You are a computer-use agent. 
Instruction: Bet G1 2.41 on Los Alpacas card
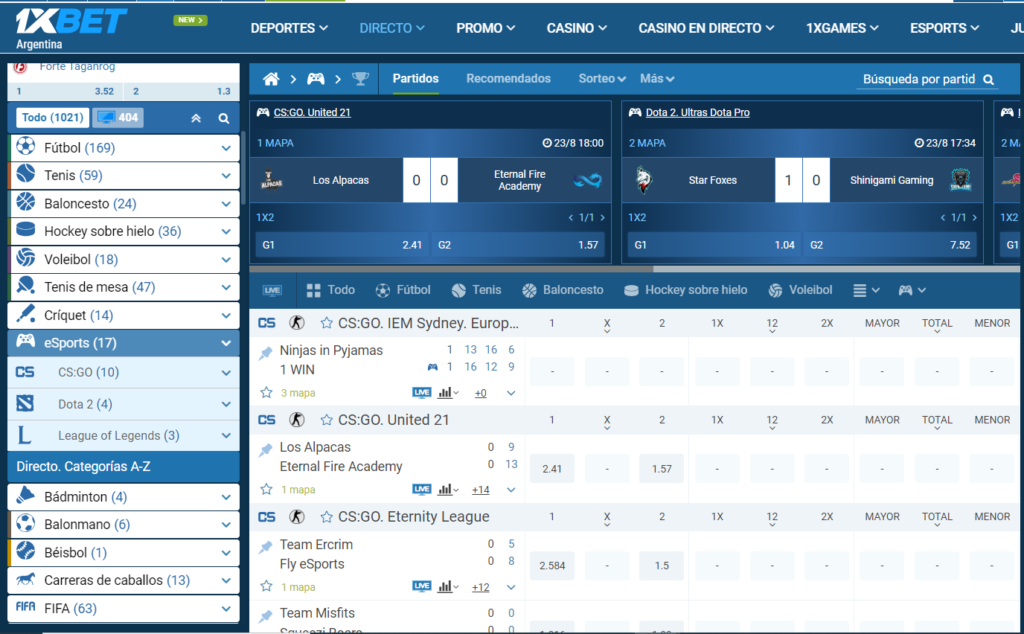pyautogui.click(x=342, y=245)
